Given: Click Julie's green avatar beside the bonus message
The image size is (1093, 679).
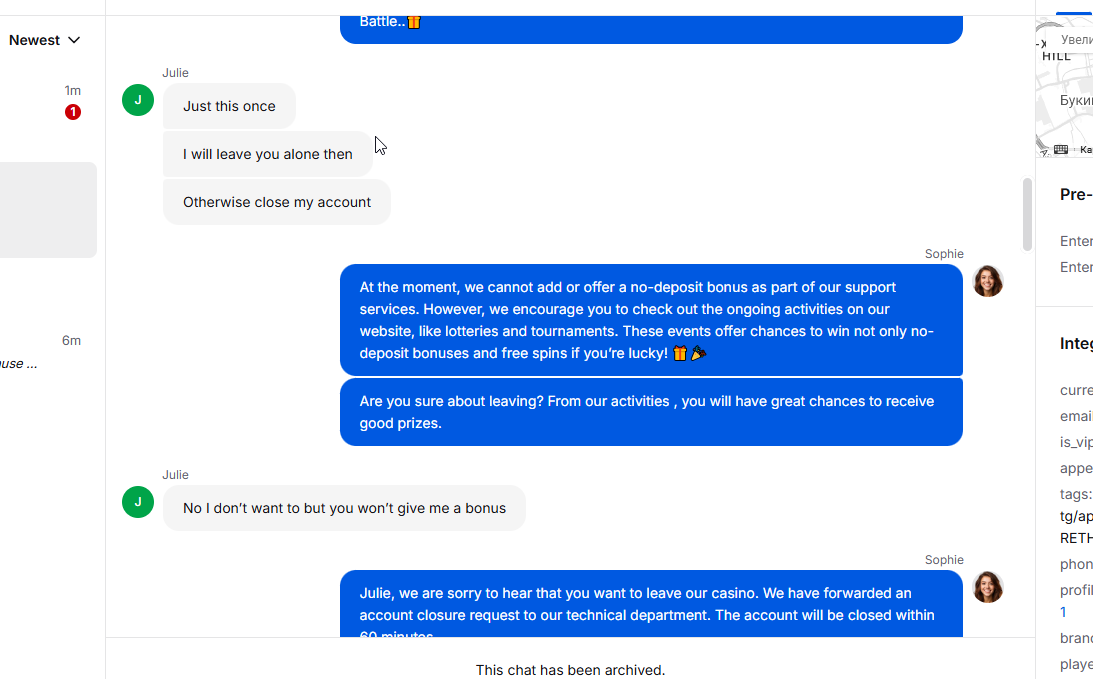Looking at the screenshot, I should pyautogui.click(x=138, y=502).
